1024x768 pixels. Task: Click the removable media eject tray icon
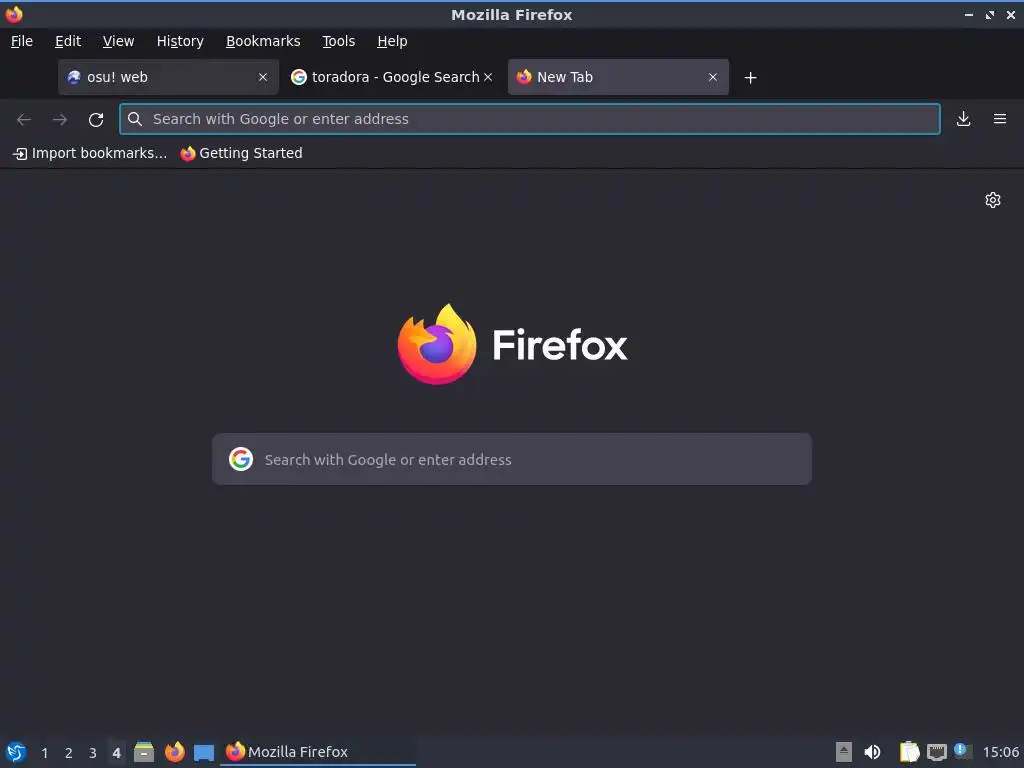tap(844, 752)
